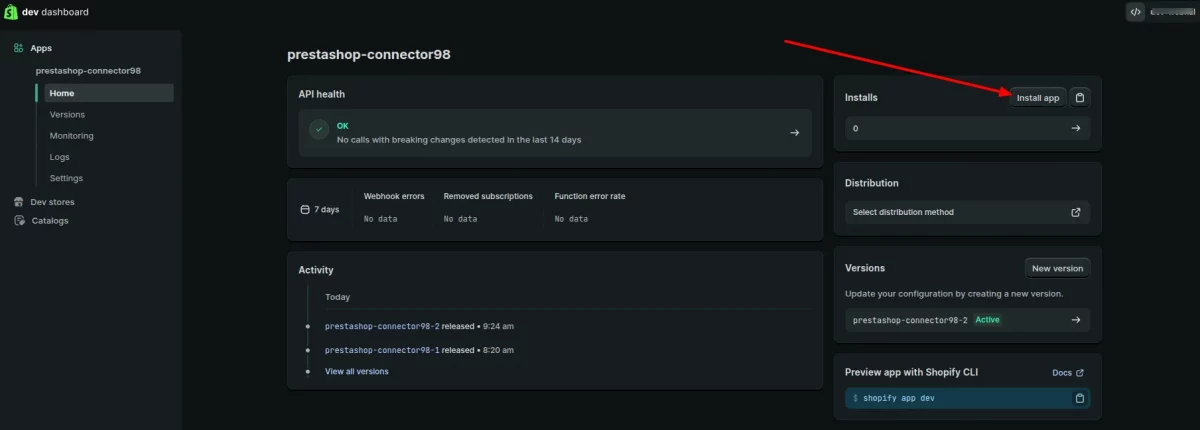Open active version prestashop-connector98-2 arrow

click(1076, 320)
